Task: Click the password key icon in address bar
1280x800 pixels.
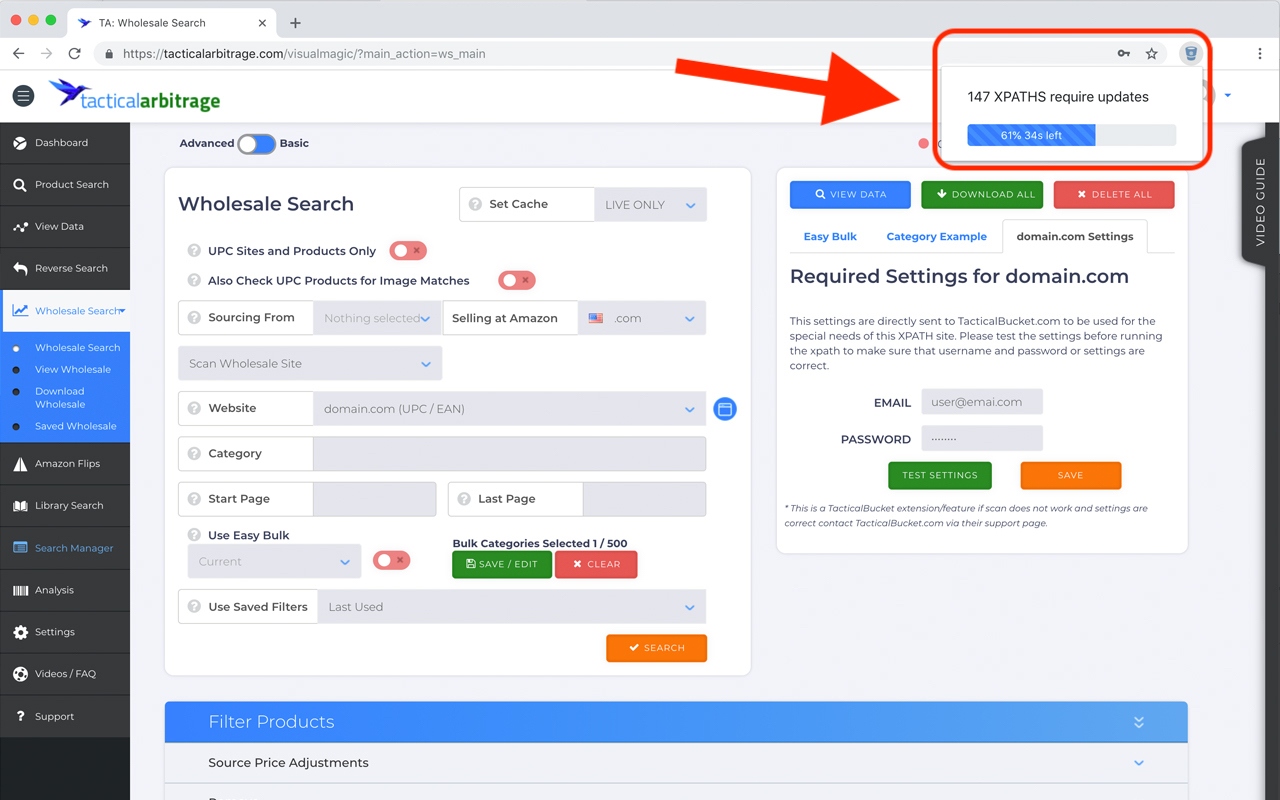Action: [x=1124, y=54]
